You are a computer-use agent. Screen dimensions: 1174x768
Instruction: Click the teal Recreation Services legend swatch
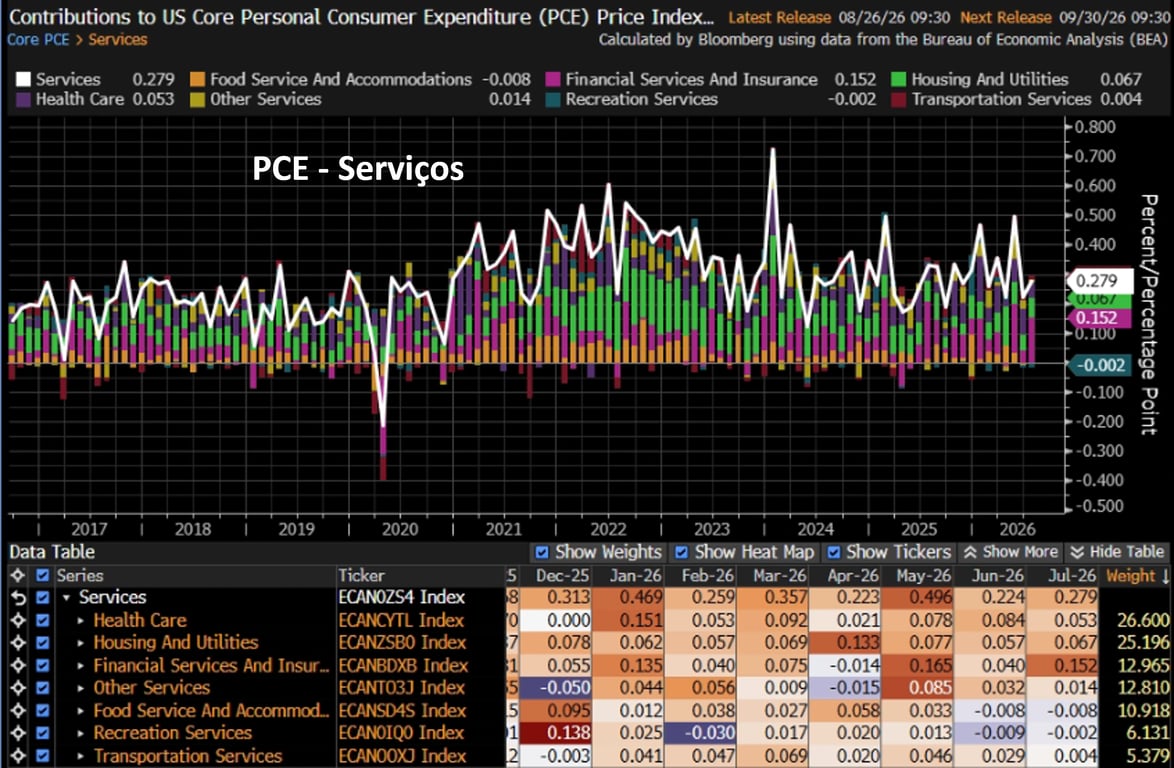tap(553, 100)
